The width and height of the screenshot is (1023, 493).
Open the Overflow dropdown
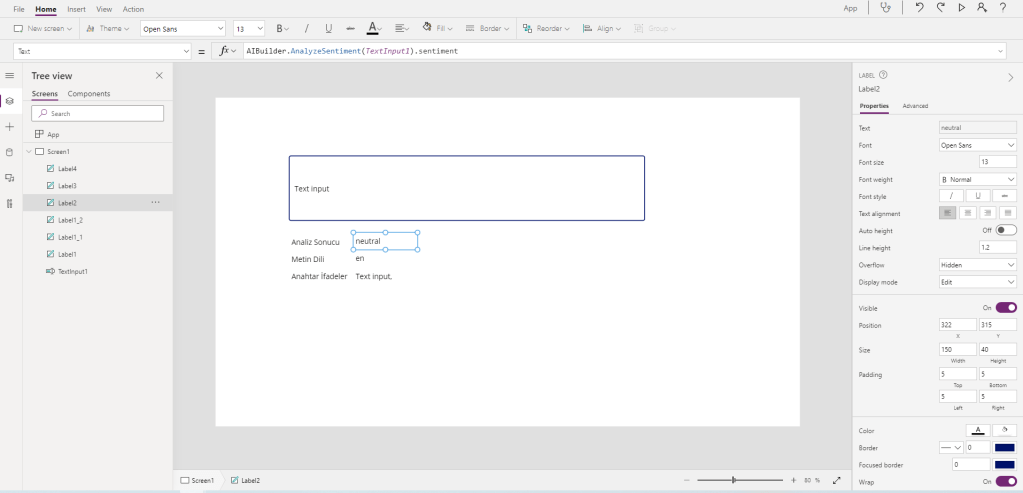click(x=978, y=265)
